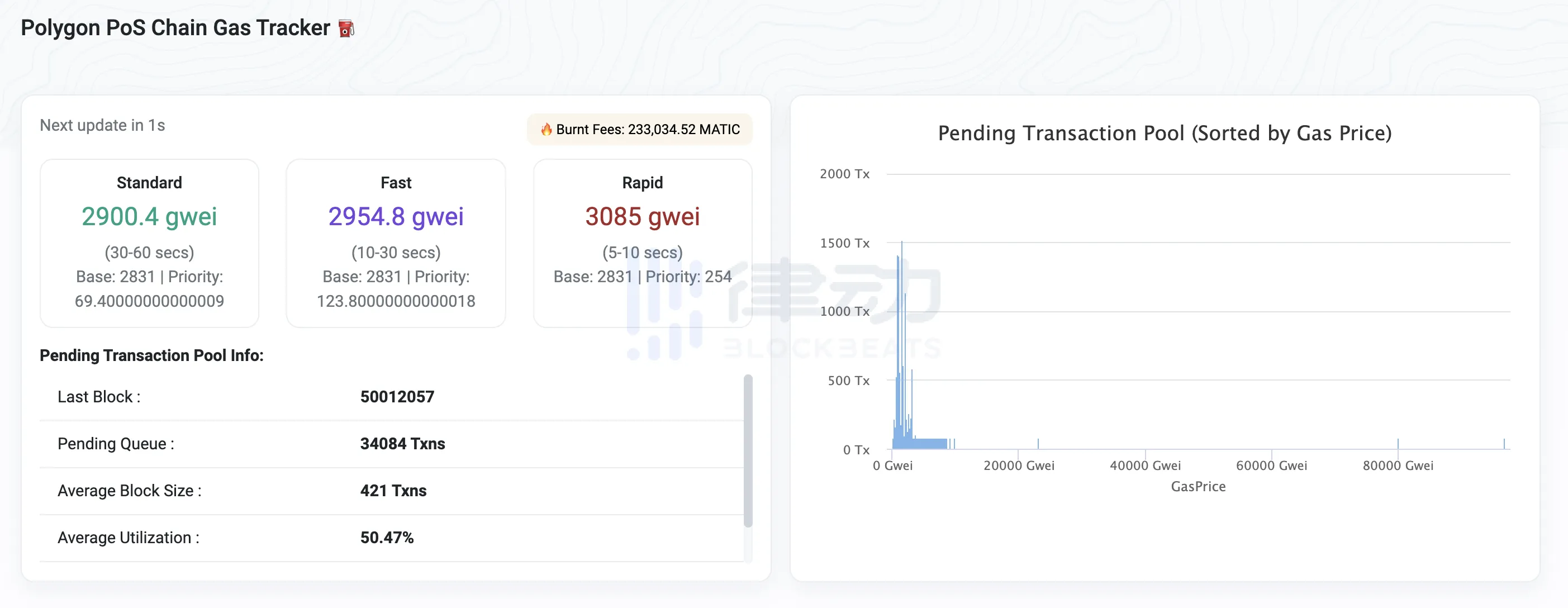Click the Pending Transaction Pool chart title

(1164, 132)
